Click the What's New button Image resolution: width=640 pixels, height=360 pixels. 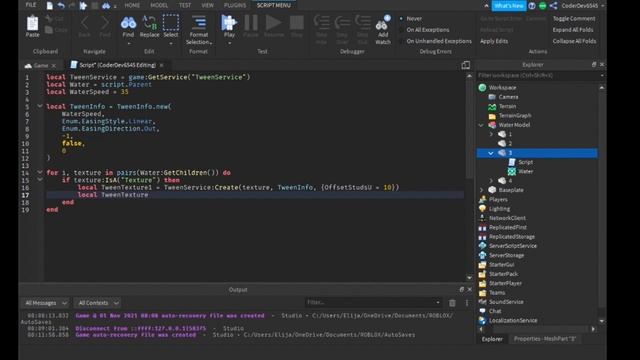pos(509,6)
